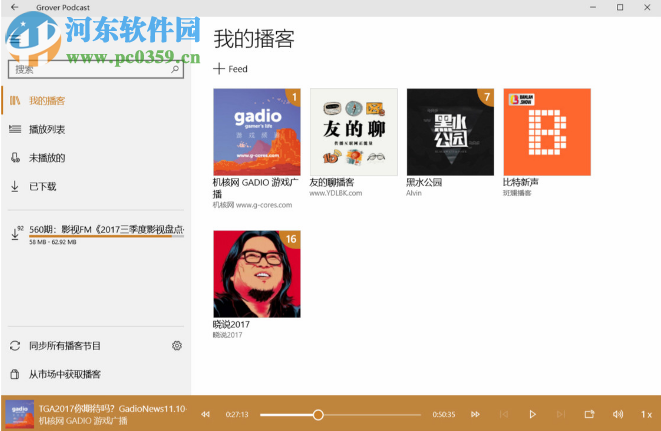Open the 晓说2017 podcast cover

click(x=257, y=274)
